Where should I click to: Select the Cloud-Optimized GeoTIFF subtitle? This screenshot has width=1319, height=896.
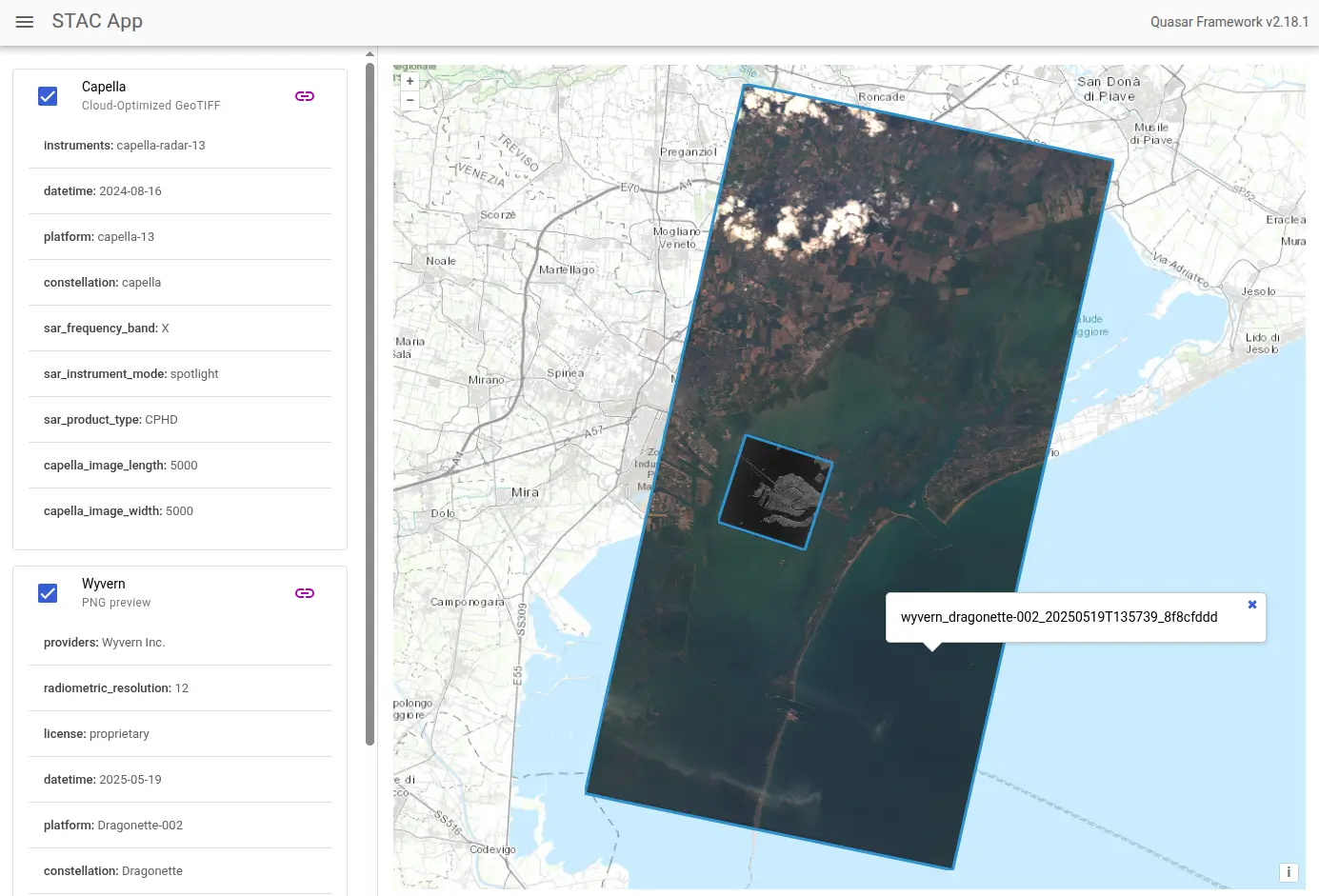pos(150,106)
